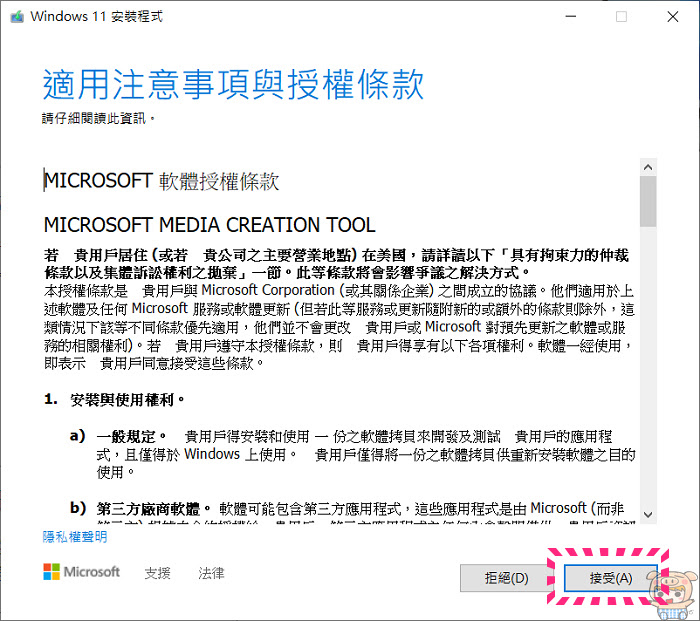Open the 支援 support link
This screenshot has height=621, width=700.
pos(158,573)
